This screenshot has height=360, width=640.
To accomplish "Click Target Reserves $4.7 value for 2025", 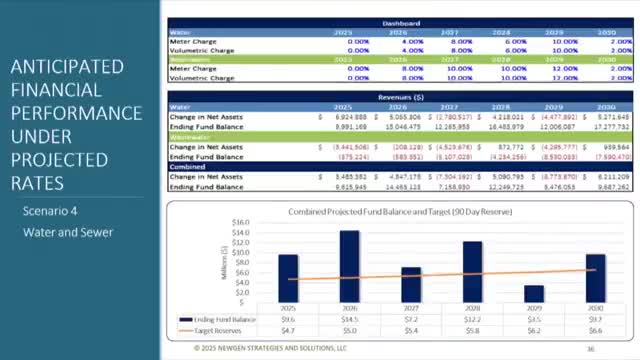I will (x=288, y=331).
